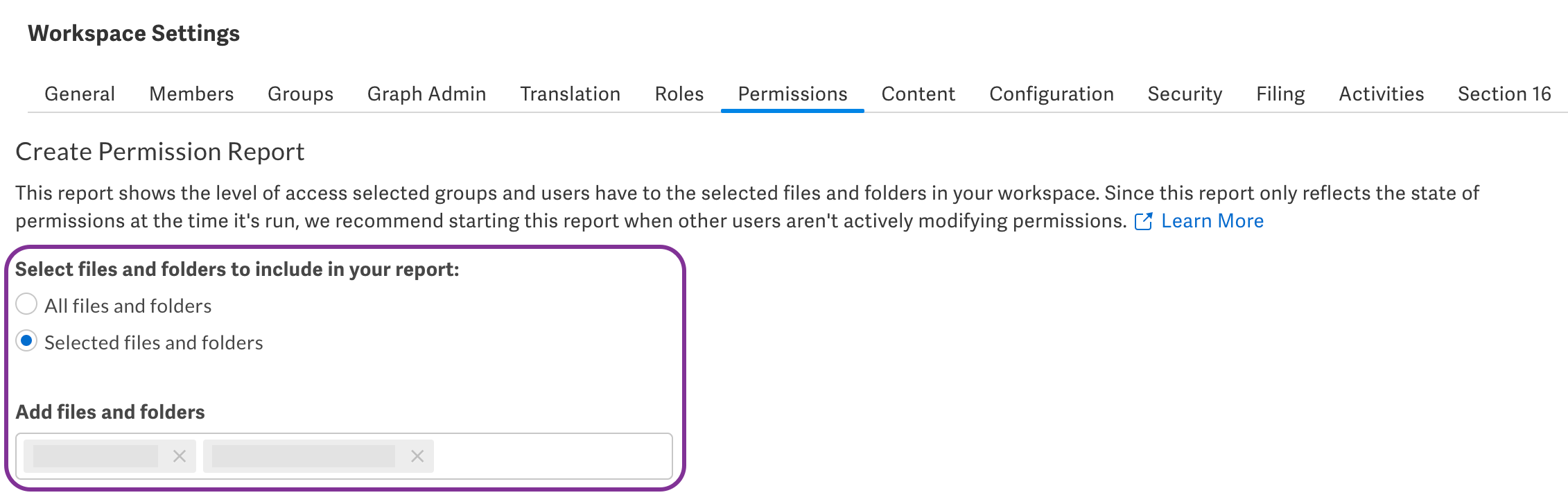The height and width of the screenshot is (495, 1568).
Task: Select the Translation tab
Action: click(570, 94)
